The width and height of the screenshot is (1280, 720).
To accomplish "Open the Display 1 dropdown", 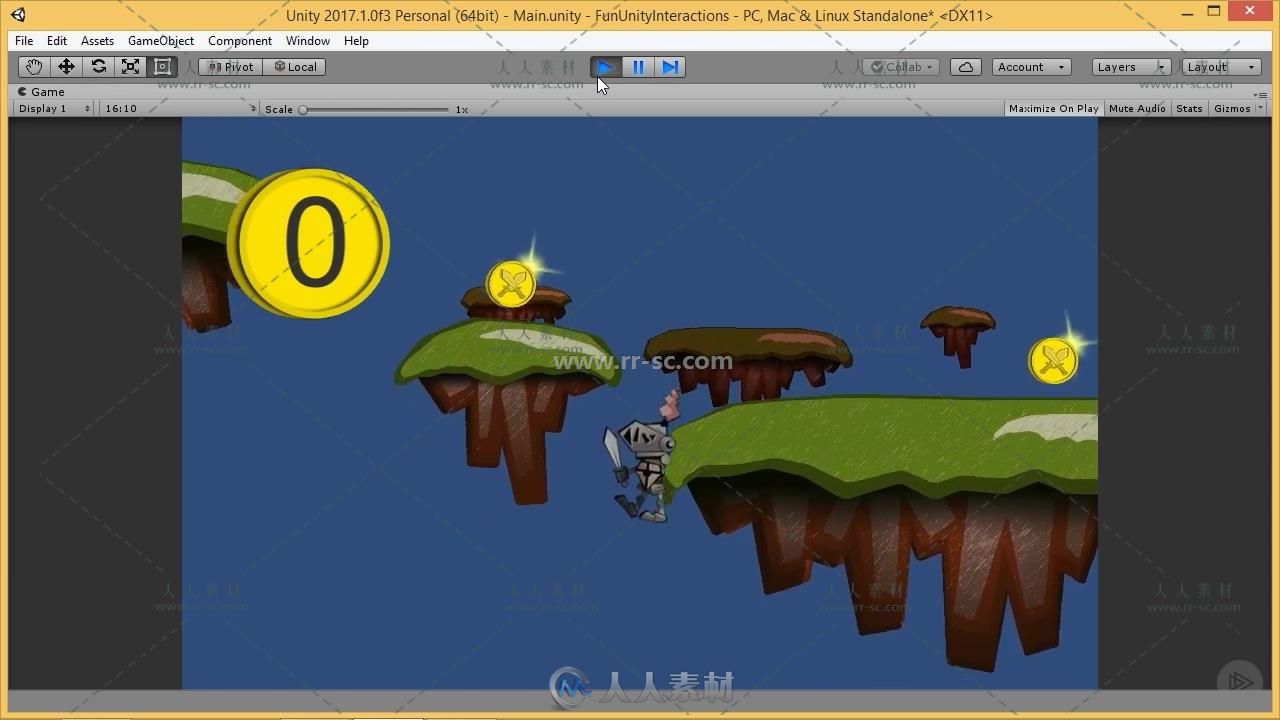I will (x=55, y=108).
